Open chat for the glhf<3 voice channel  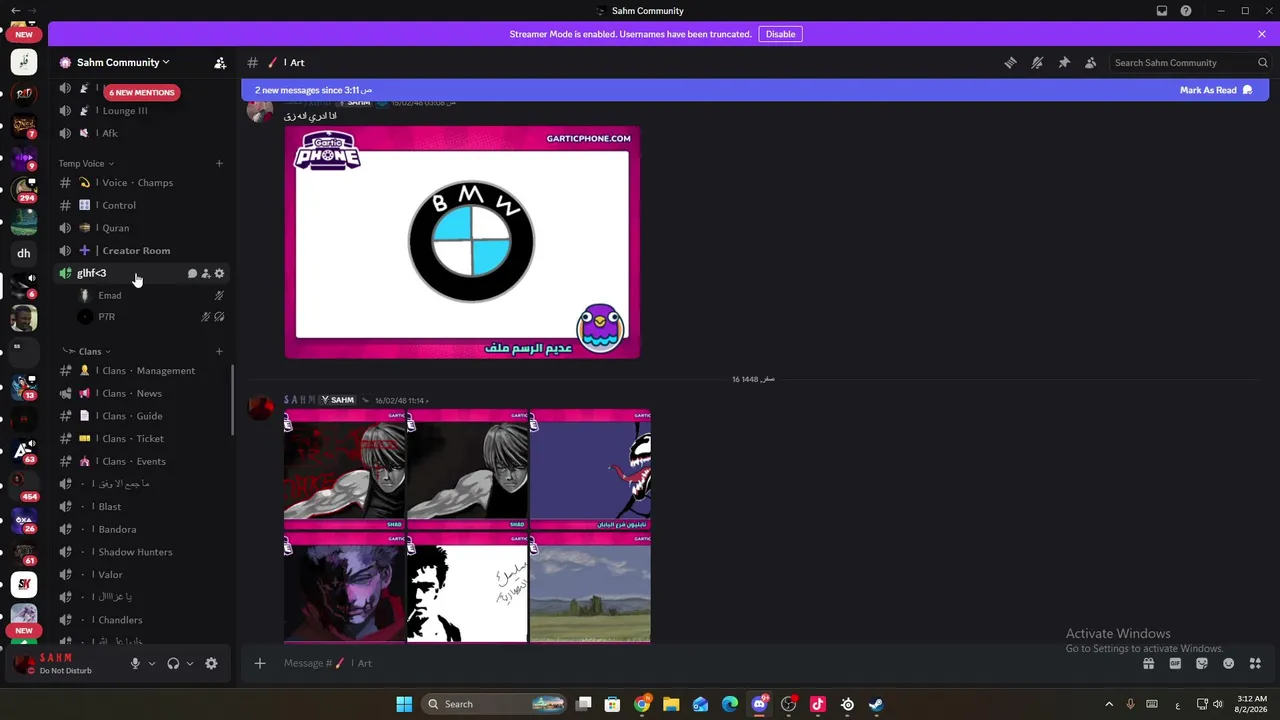[192, 273]
